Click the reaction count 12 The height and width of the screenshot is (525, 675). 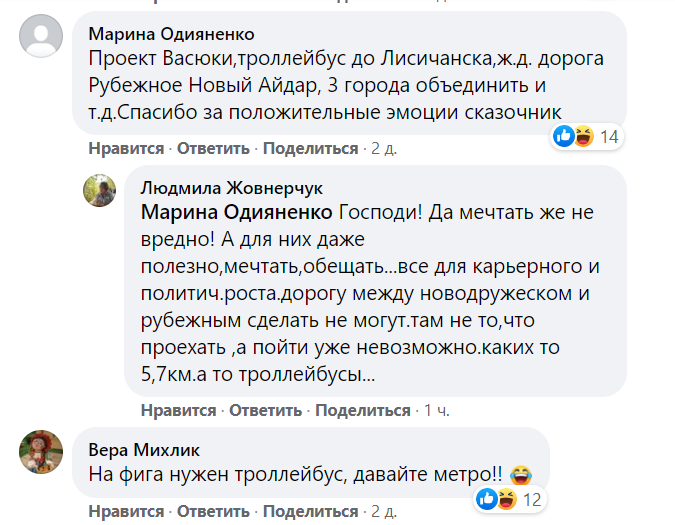pos(533,498)
